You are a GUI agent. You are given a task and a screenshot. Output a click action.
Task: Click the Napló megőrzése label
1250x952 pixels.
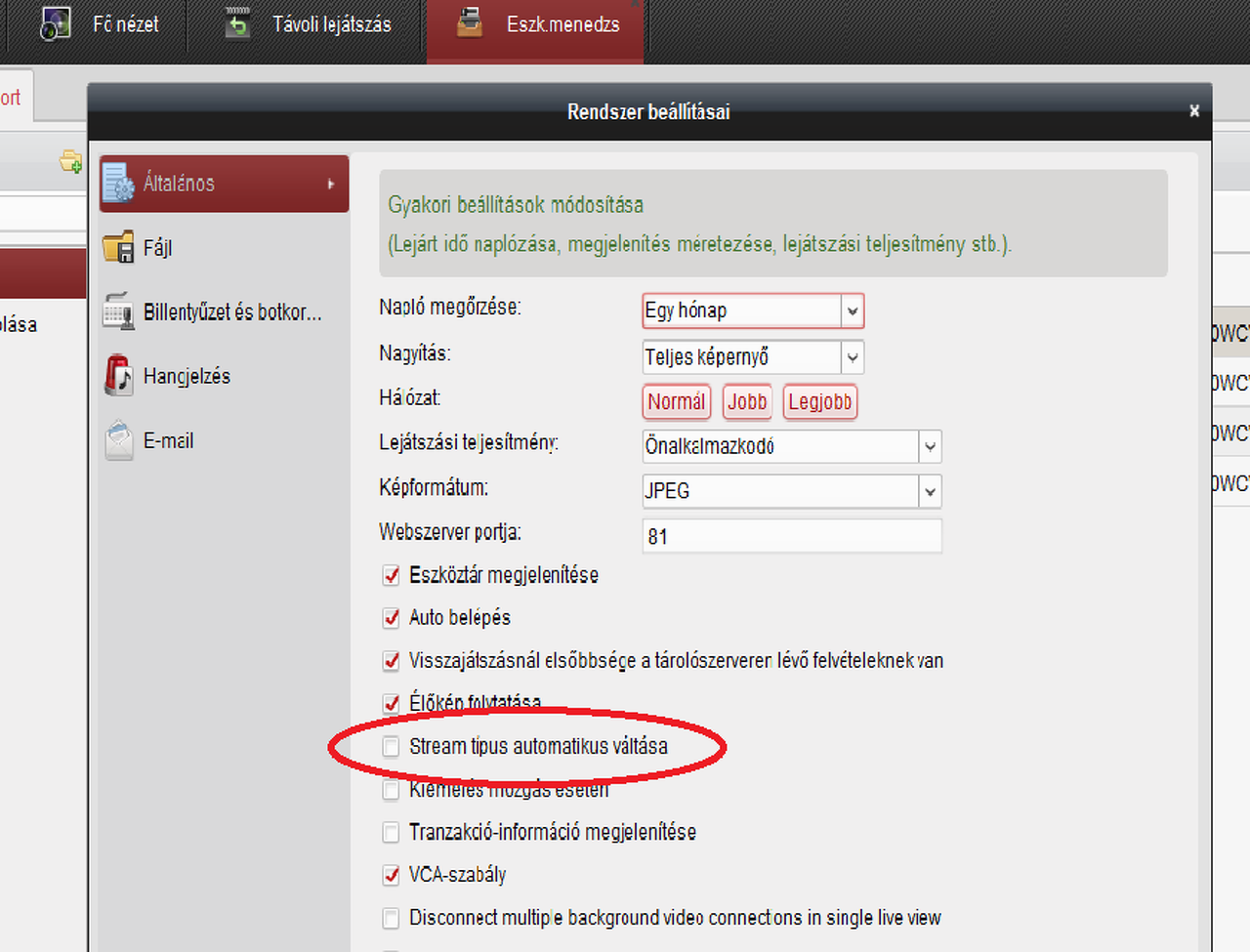point(450,308)
